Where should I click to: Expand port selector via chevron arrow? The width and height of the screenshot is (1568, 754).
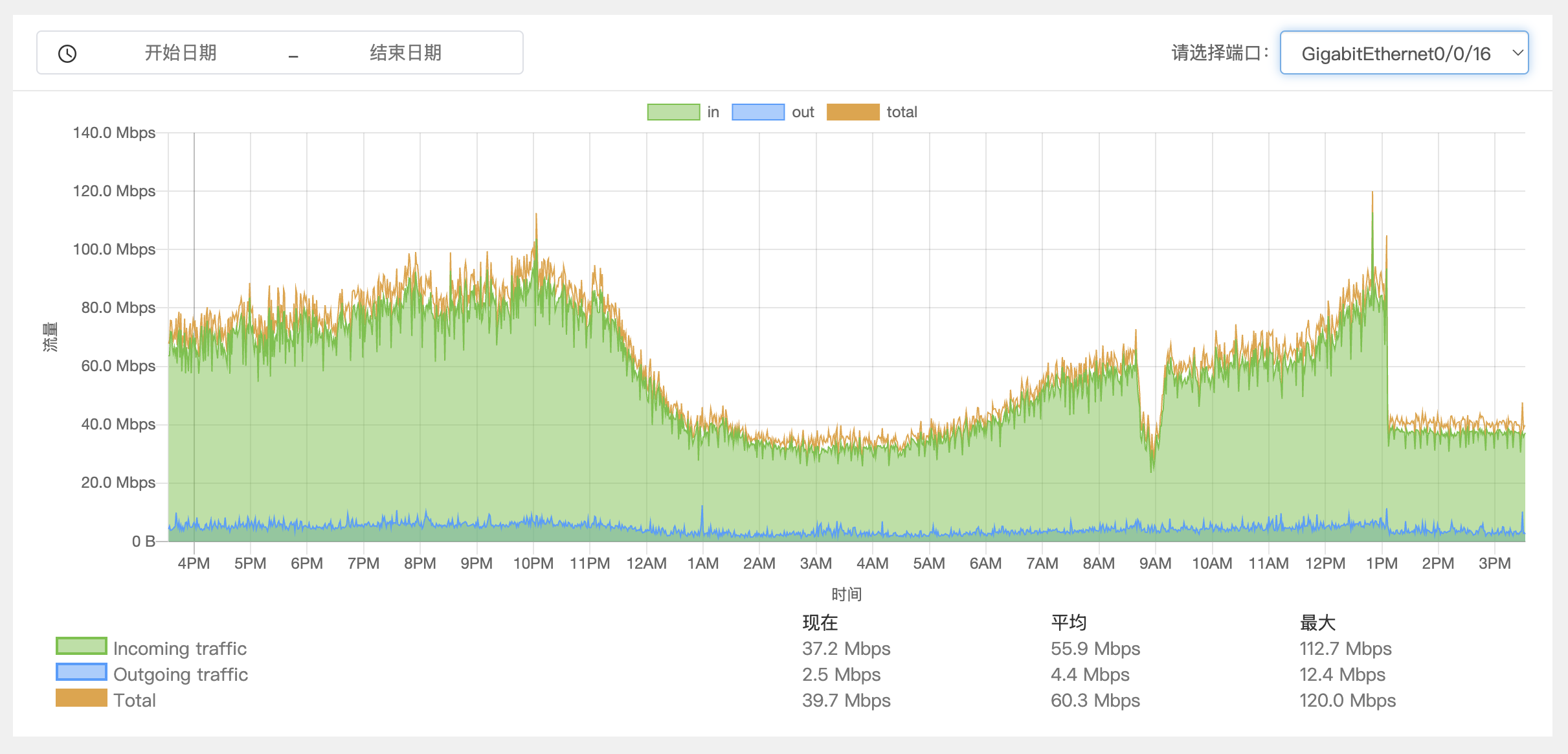pos(1518,53)
